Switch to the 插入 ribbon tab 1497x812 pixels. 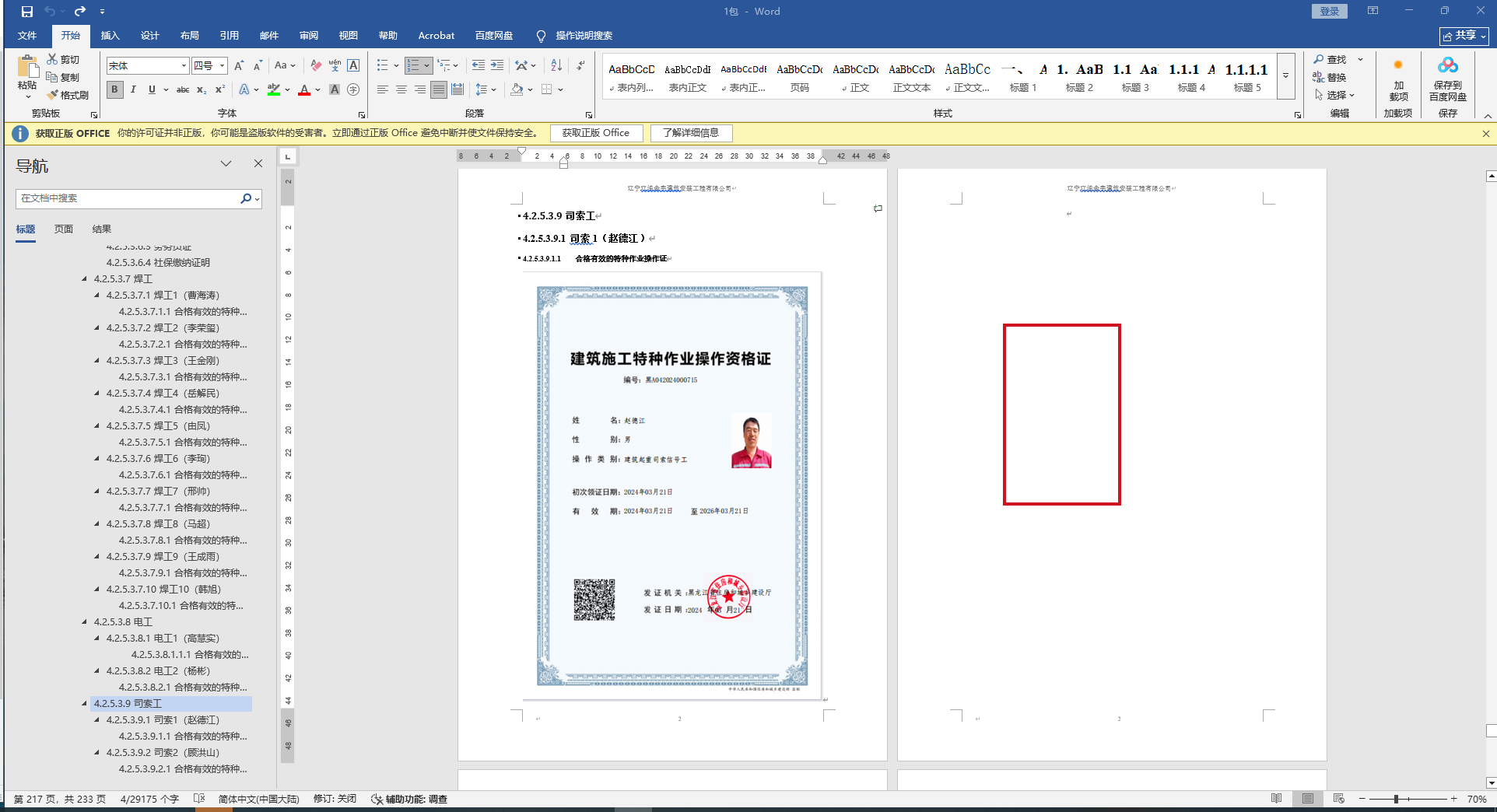[x=110, y=36]
